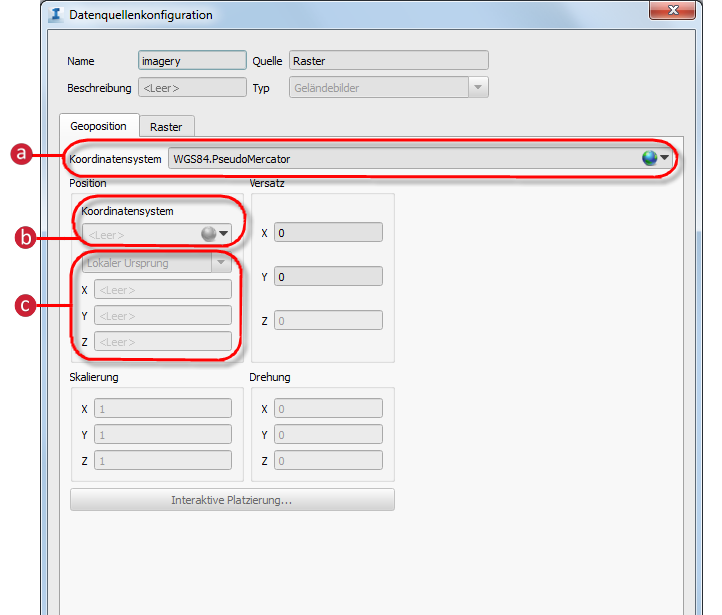Image resolution: width=722 pixels, height=615 pixels.
Task: Click the Quelle field showing Raster
Action: [389, 61]
